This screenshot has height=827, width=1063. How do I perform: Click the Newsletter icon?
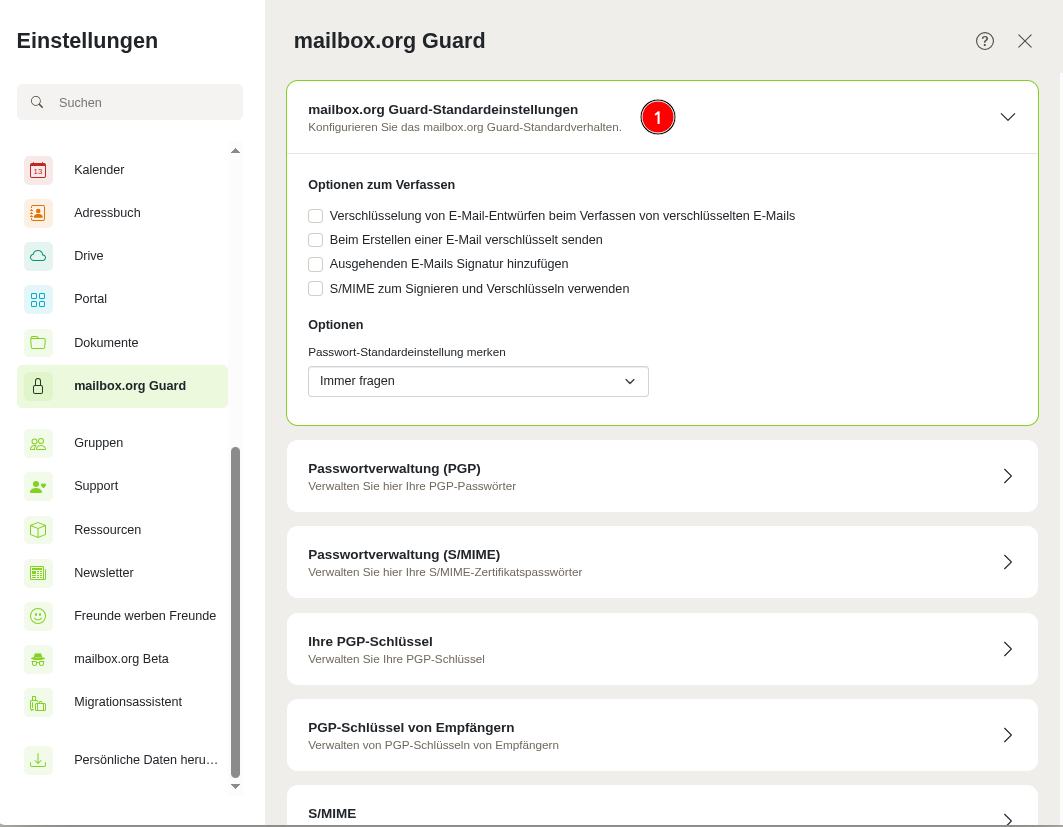pos(38,573)
